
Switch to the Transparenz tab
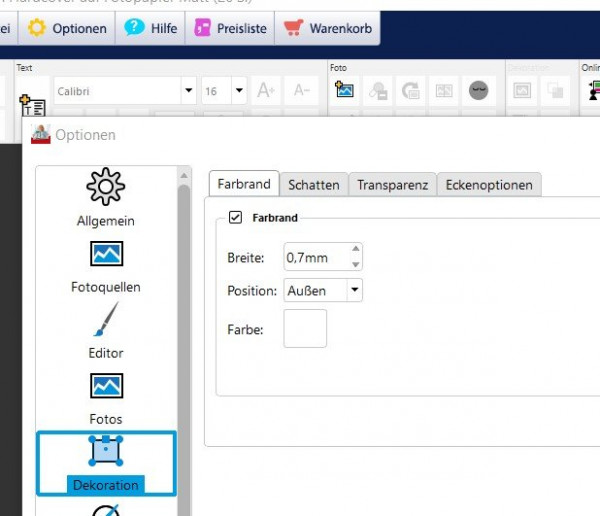coord(393,185)
